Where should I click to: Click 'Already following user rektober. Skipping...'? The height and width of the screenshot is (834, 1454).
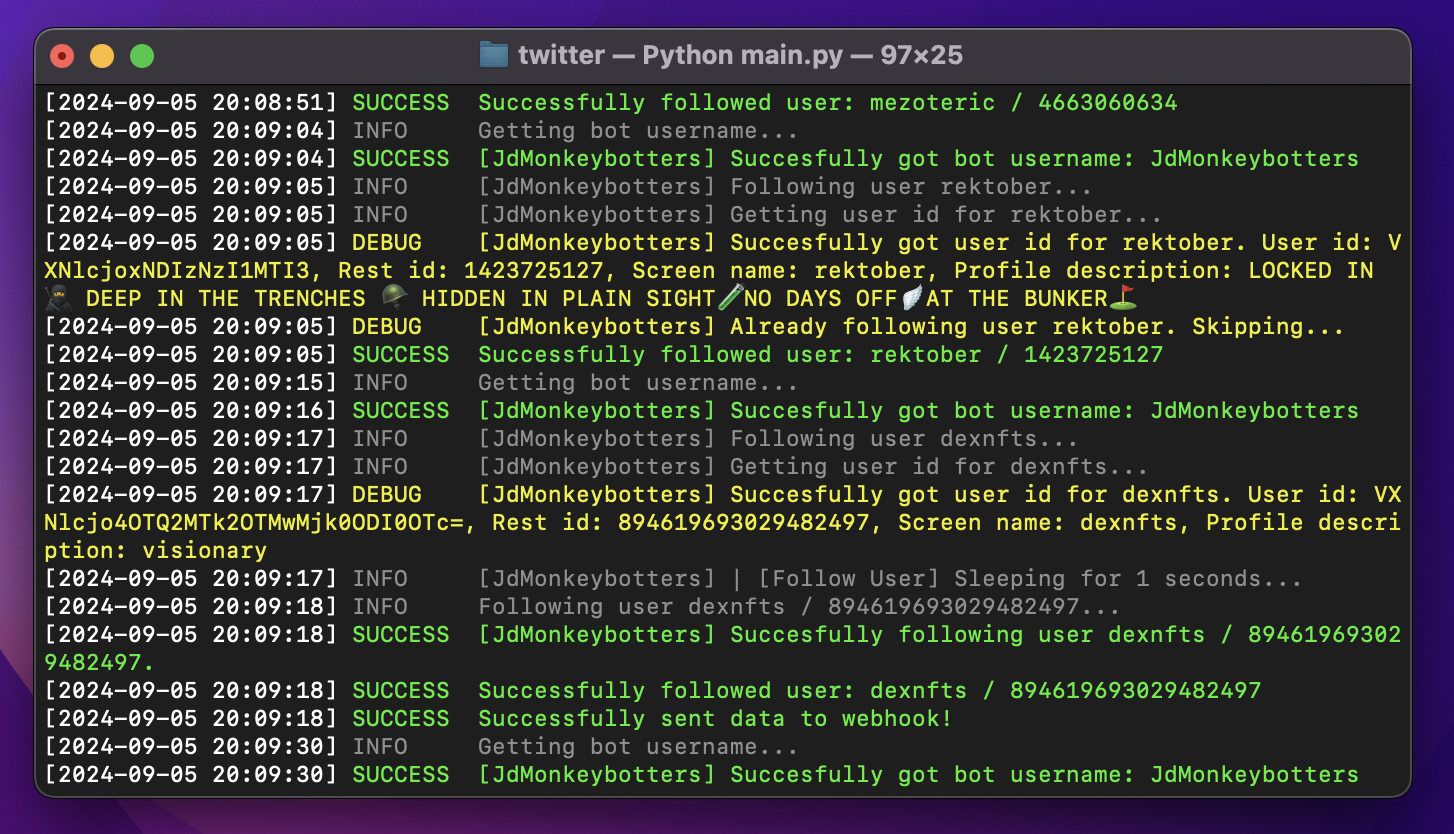(1037, 326)
